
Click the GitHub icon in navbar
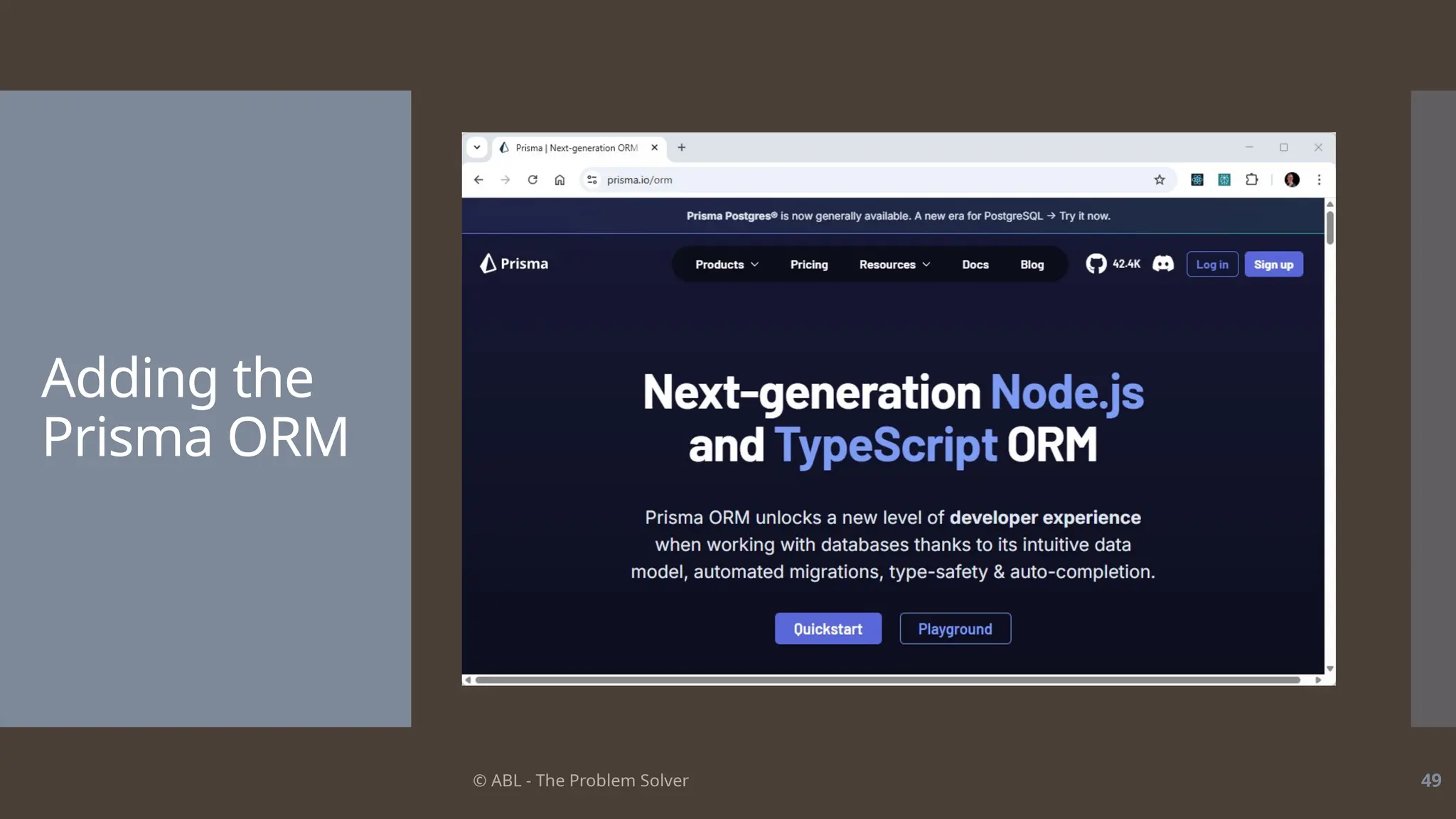tap(1096, 264)
